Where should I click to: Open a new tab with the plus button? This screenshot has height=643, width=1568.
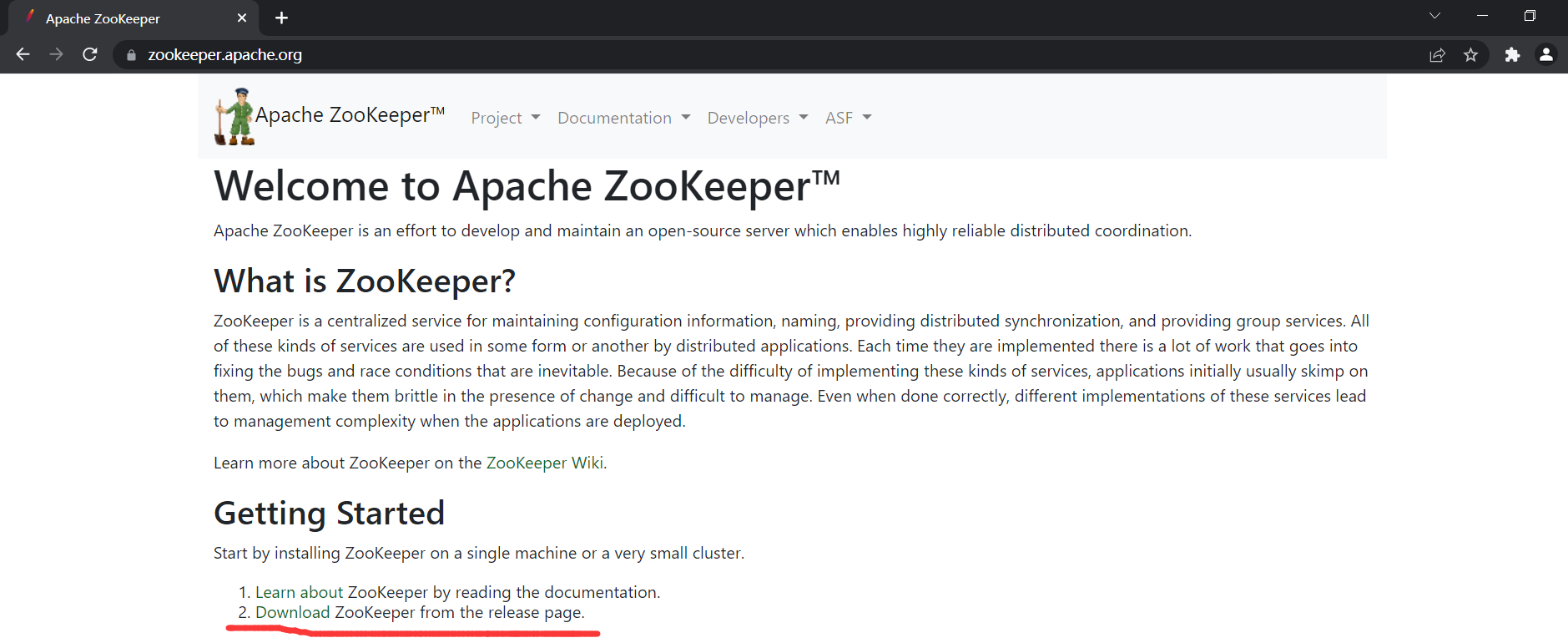[x=281, y=18]
